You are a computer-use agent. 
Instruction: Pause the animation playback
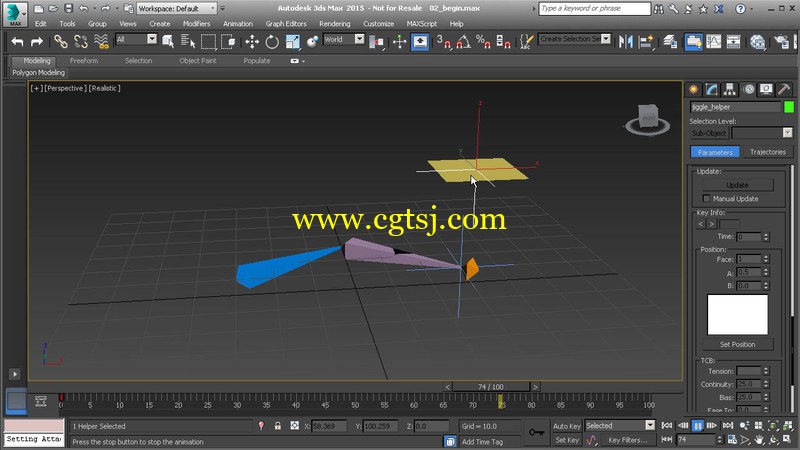pos(697,426)
